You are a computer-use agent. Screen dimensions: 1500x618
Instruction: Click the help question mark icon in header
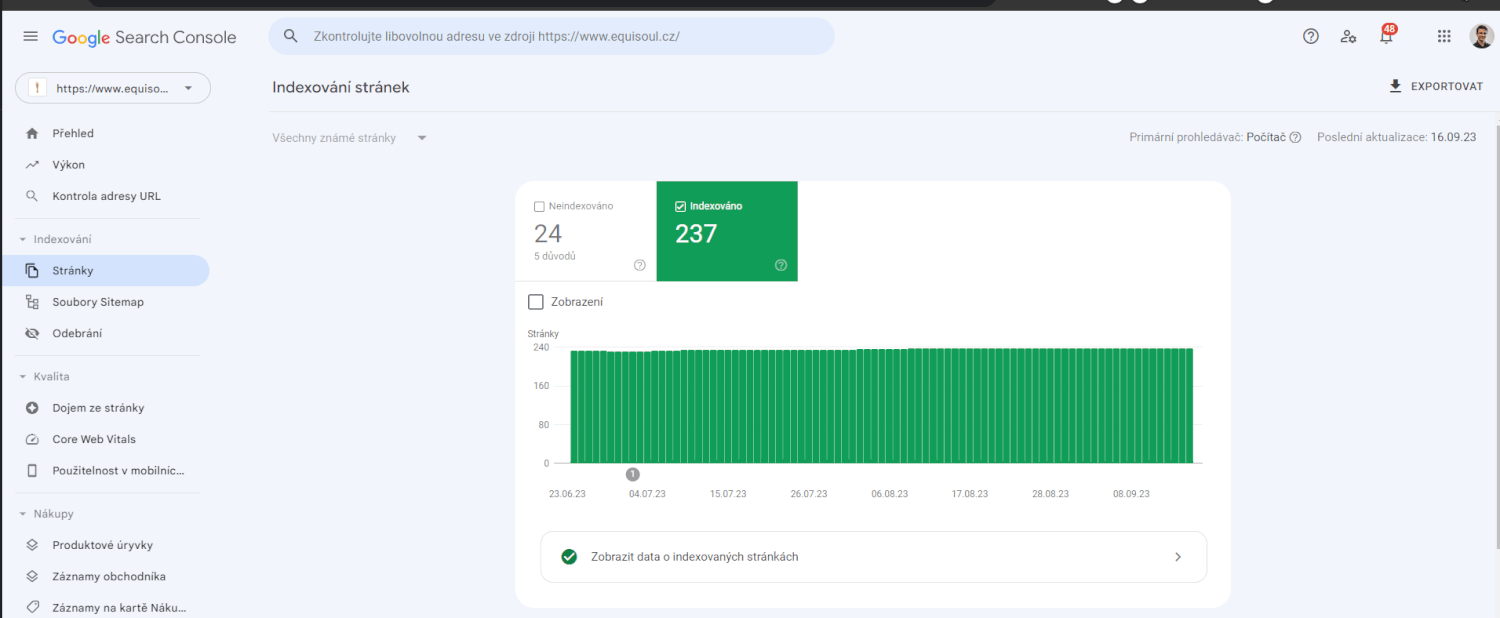coord(1311,37)
